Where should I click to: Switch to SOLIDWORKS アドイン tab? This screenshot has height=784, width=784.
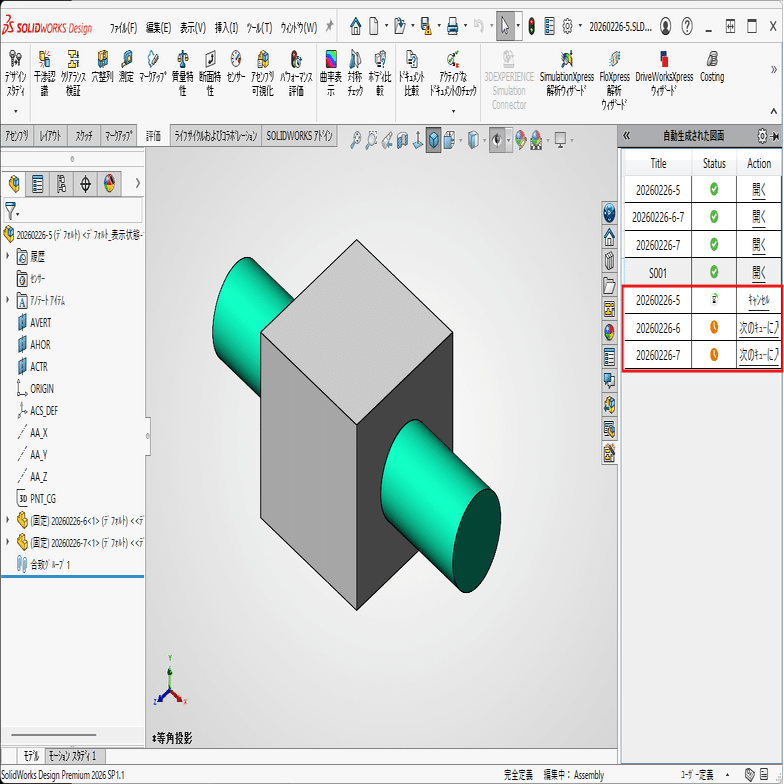click(299, 136)
